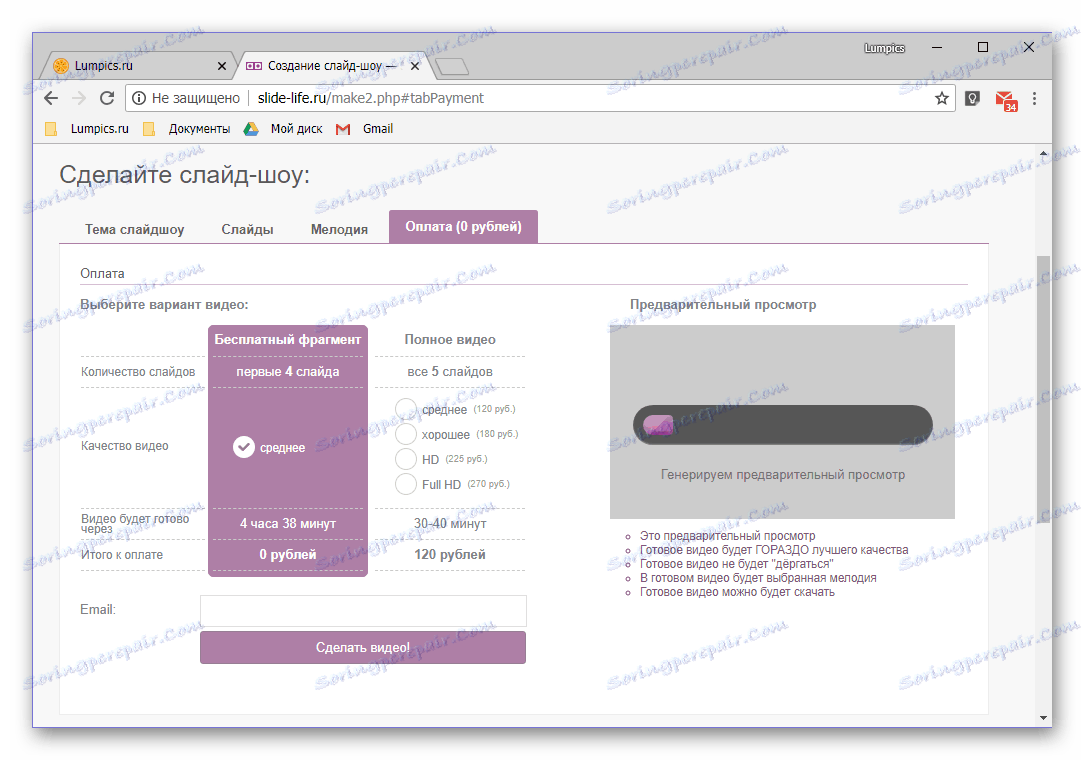
Task: Click the '120 рублей' total price
Action: click(450, 554)
